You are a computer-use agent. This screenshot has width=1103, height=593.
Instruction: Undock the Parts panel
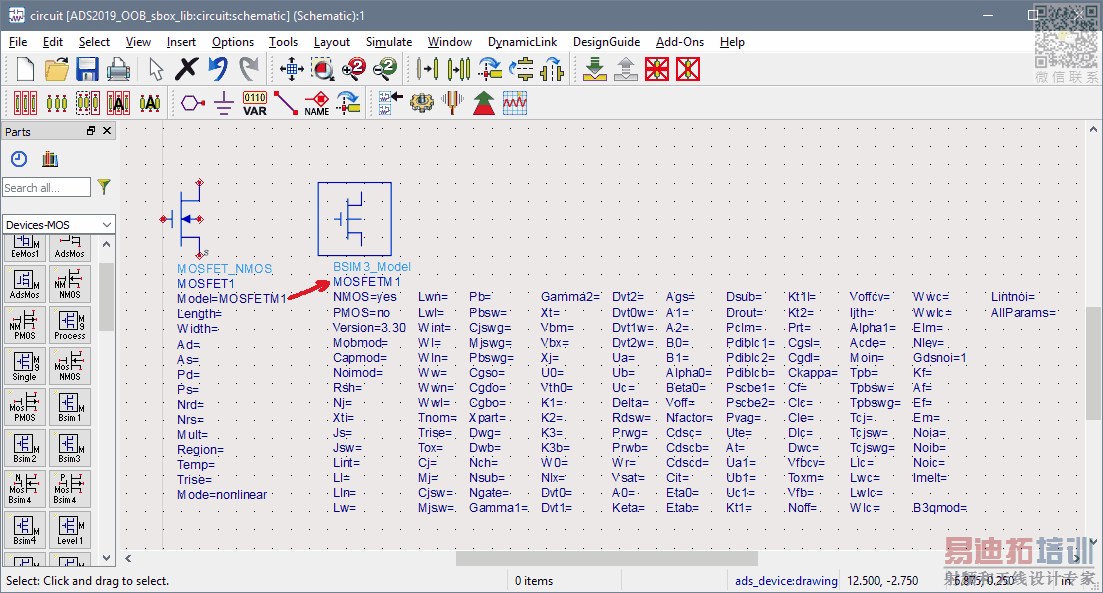(x=91, y=131)
